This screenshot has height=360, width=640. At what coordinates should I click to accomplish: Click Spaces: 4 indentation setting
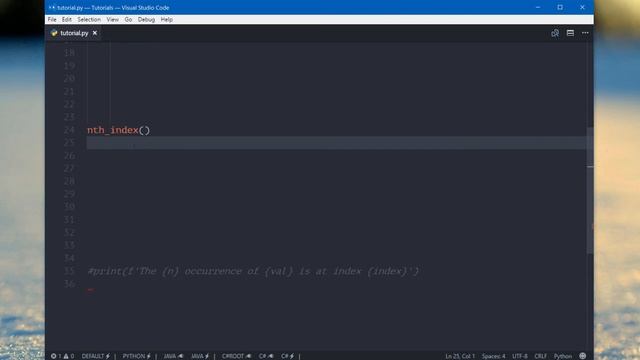click(493, 356)
